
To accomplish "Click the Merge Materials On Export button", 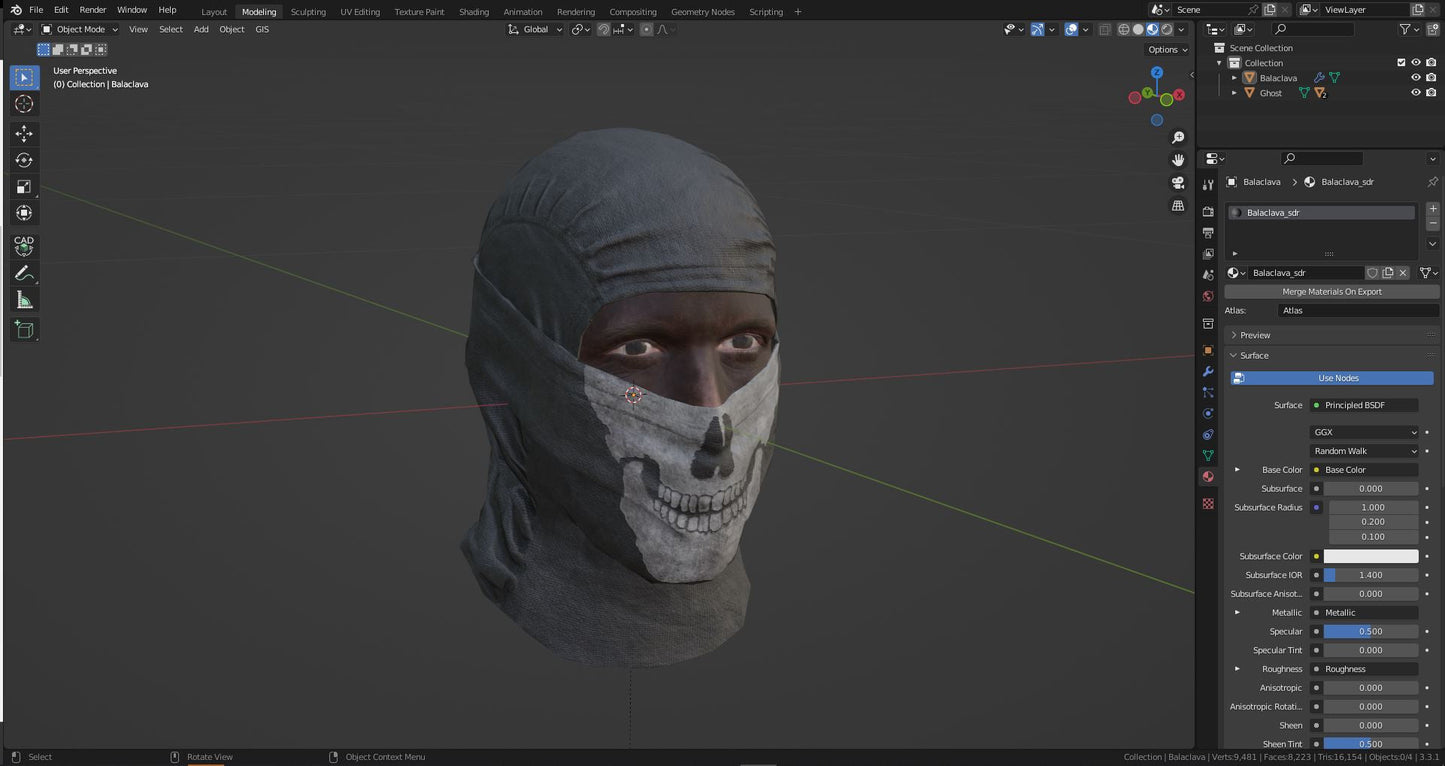I will 1331,291.
